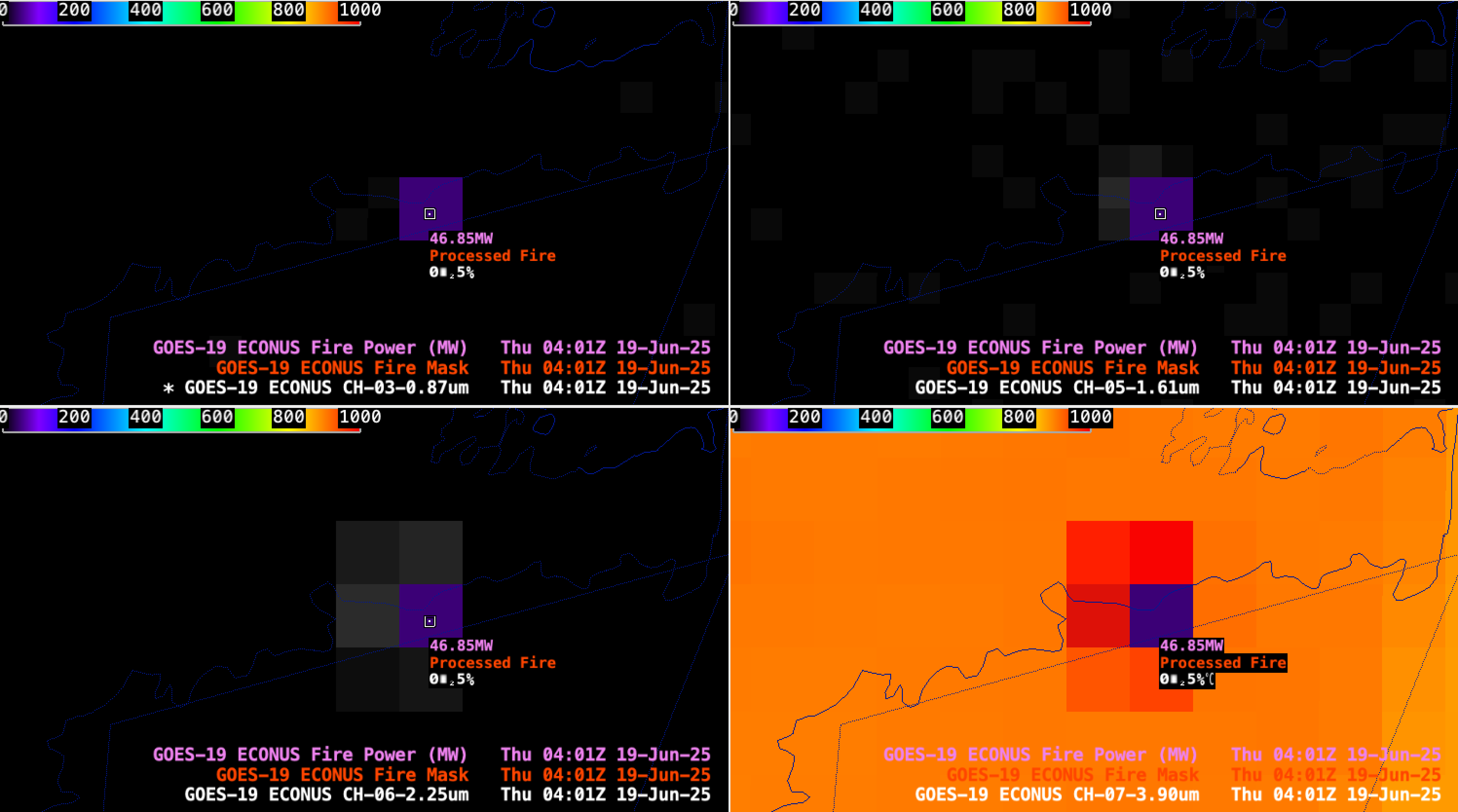This screenshot has height=812, width=1458.
Task: Toggle Fire Power (MW) legend in CH-03 panel
Action: [x=310, y=348]
